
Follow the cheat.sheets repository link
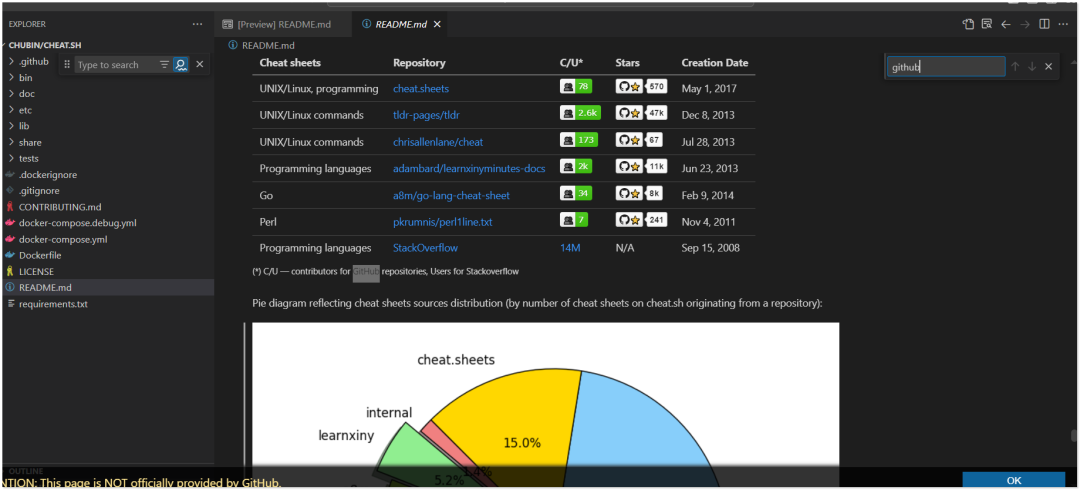421,89
